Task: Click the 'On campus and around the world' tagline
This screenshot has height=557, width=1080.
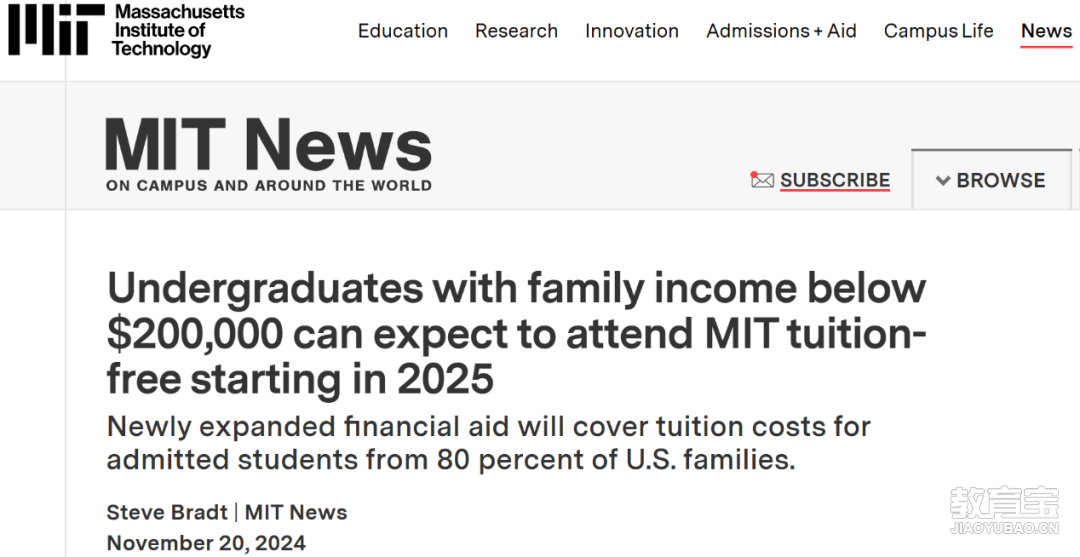Action: coord(268,186)
